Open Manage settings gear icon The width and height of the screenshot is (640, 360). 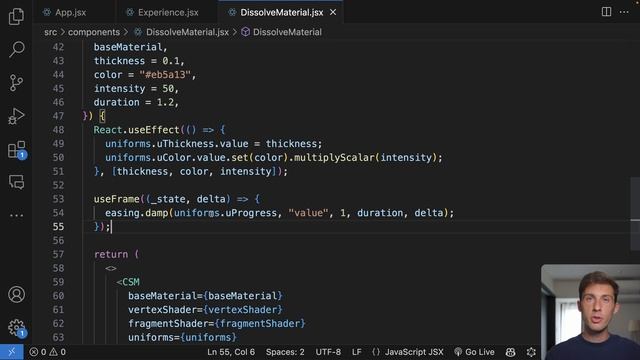click(x=17, y=328)
